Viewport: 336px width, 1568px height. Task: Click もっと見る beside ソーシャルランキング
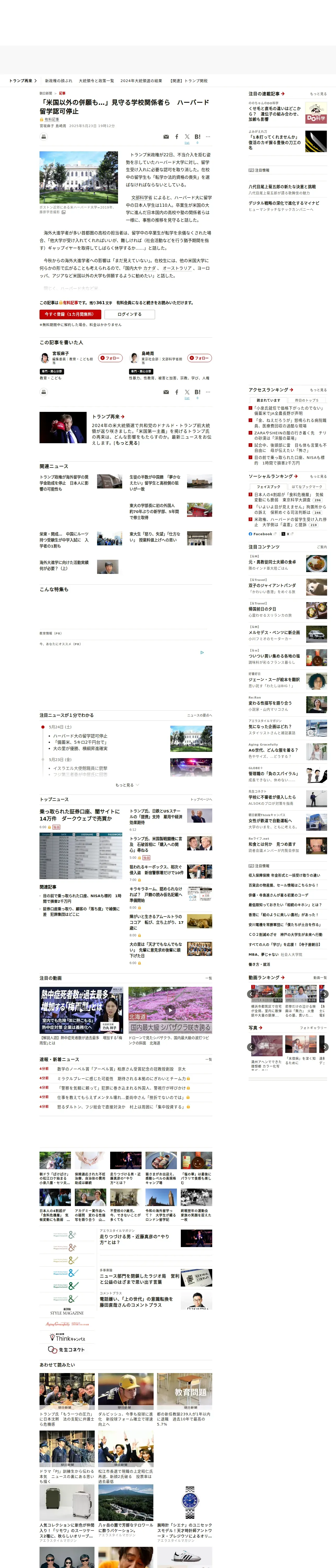[318, 477]
